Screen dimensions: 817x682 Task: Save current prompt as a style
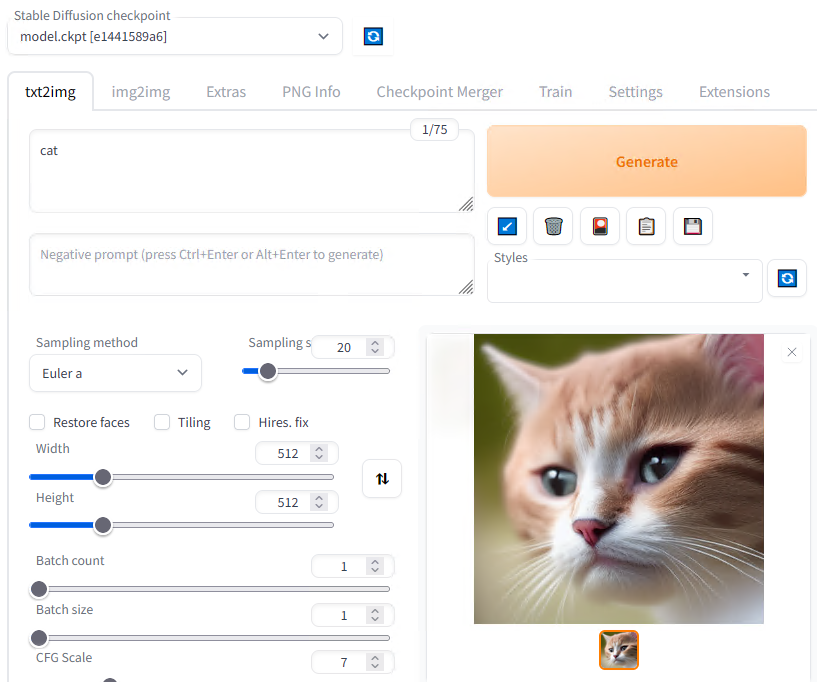[x=692, y=226]
